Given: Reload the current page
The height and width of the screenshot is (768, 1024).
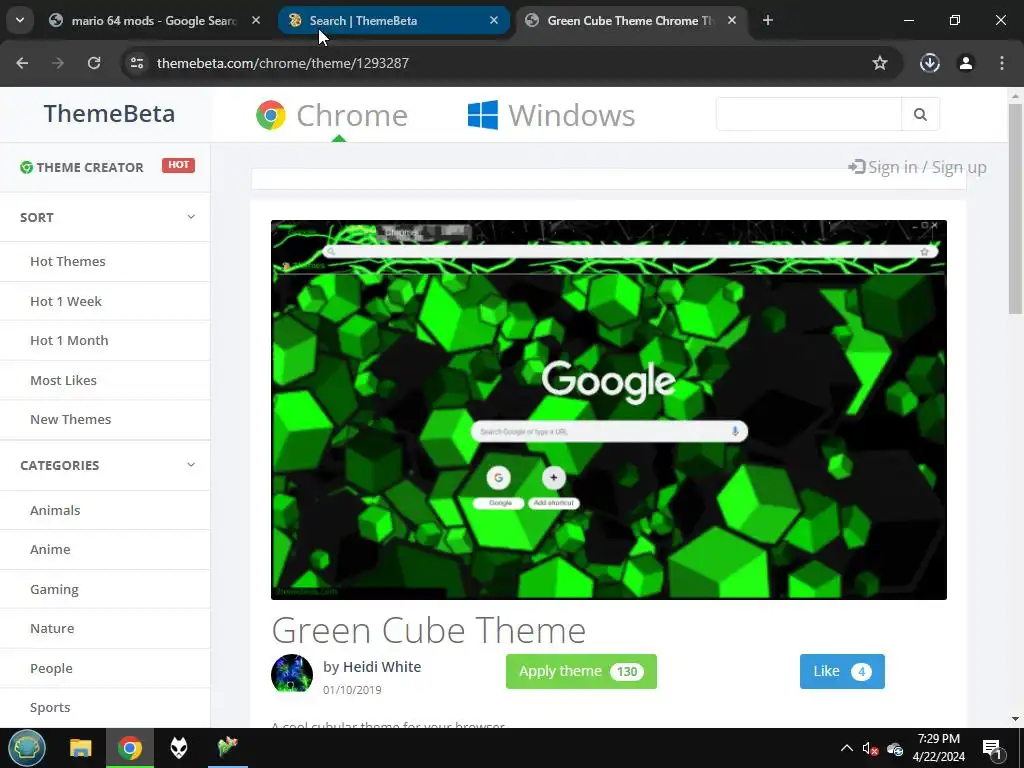Looking at the screenshot, I should 94,63.
